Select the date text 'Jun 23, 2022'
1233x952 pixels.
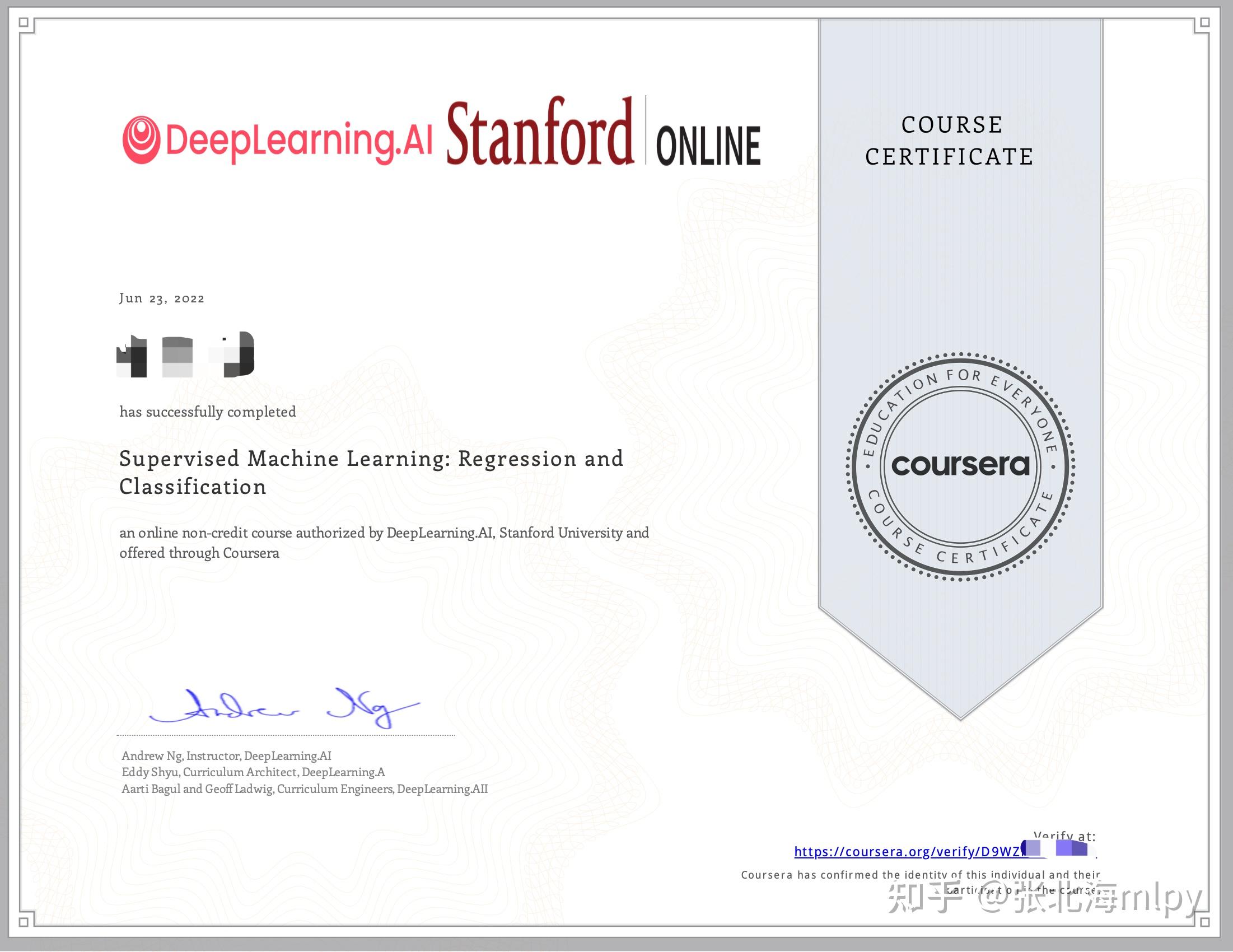tap(161, 298)
